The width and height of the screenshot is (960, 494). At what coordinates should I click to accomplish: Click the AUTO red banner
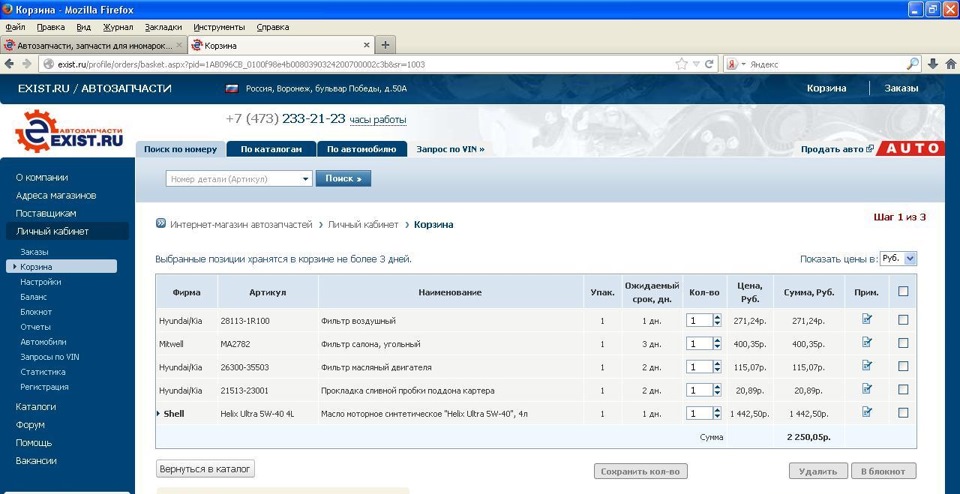tap(910, 149)
